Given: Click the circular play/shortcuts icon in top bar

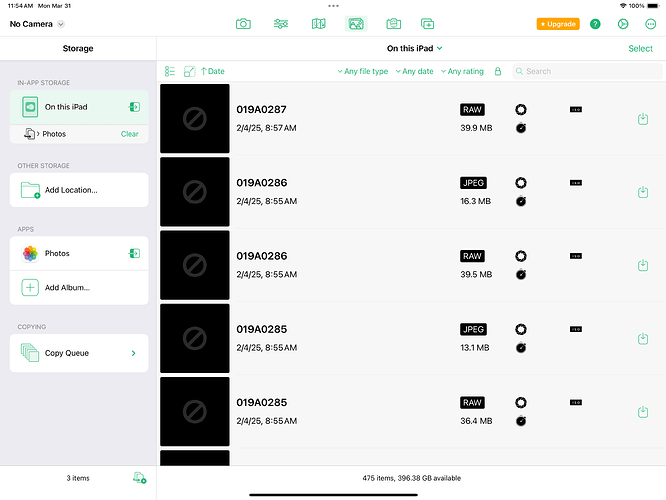Looking at the screenshot, I should coord(623,24).
